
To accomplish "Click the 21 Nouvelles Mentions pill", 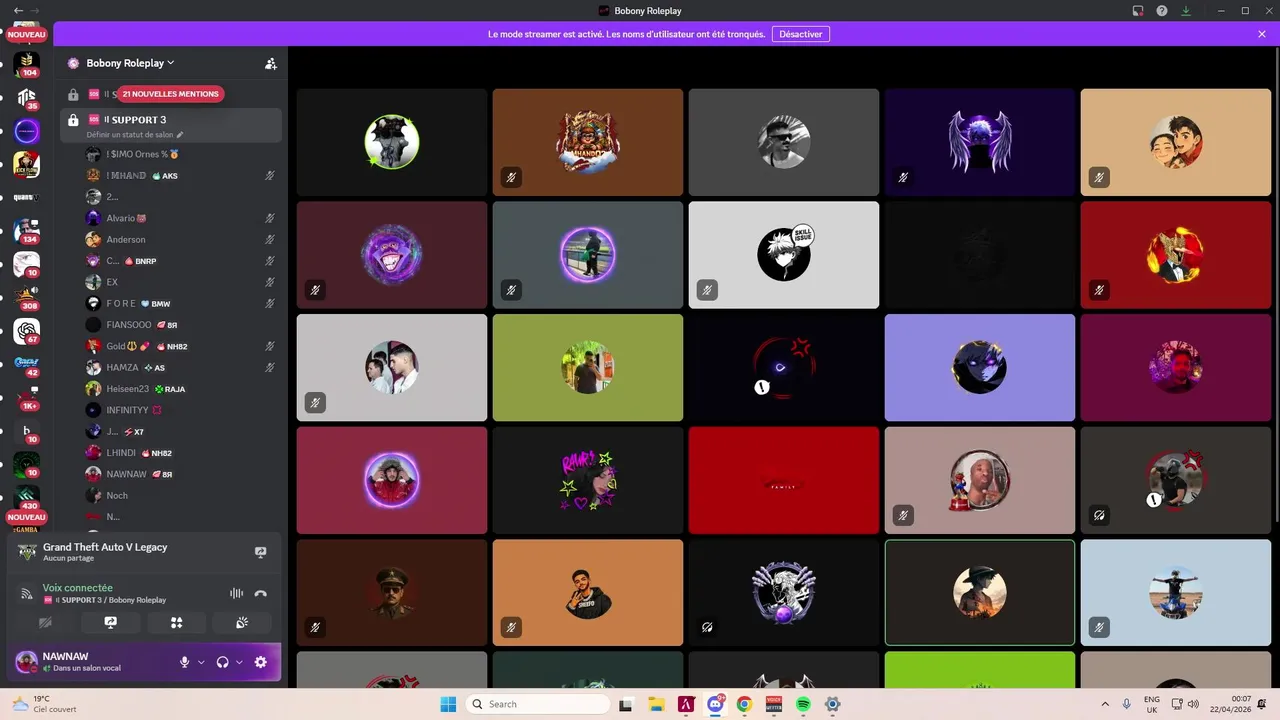I will (x=170, y=94).
